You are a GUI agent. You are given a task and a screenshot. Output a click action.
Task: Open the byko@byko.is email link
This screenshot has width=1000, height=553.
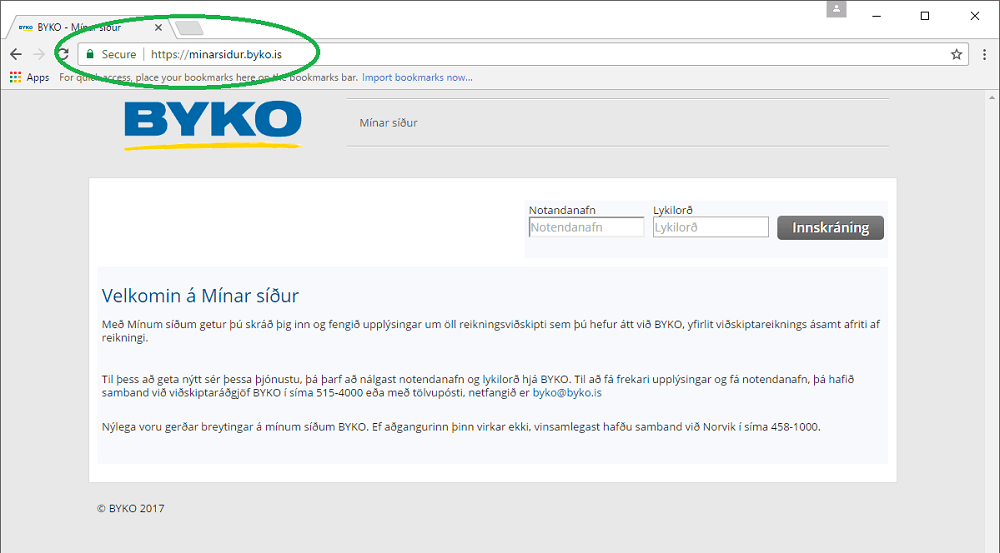tap(567, 392)
